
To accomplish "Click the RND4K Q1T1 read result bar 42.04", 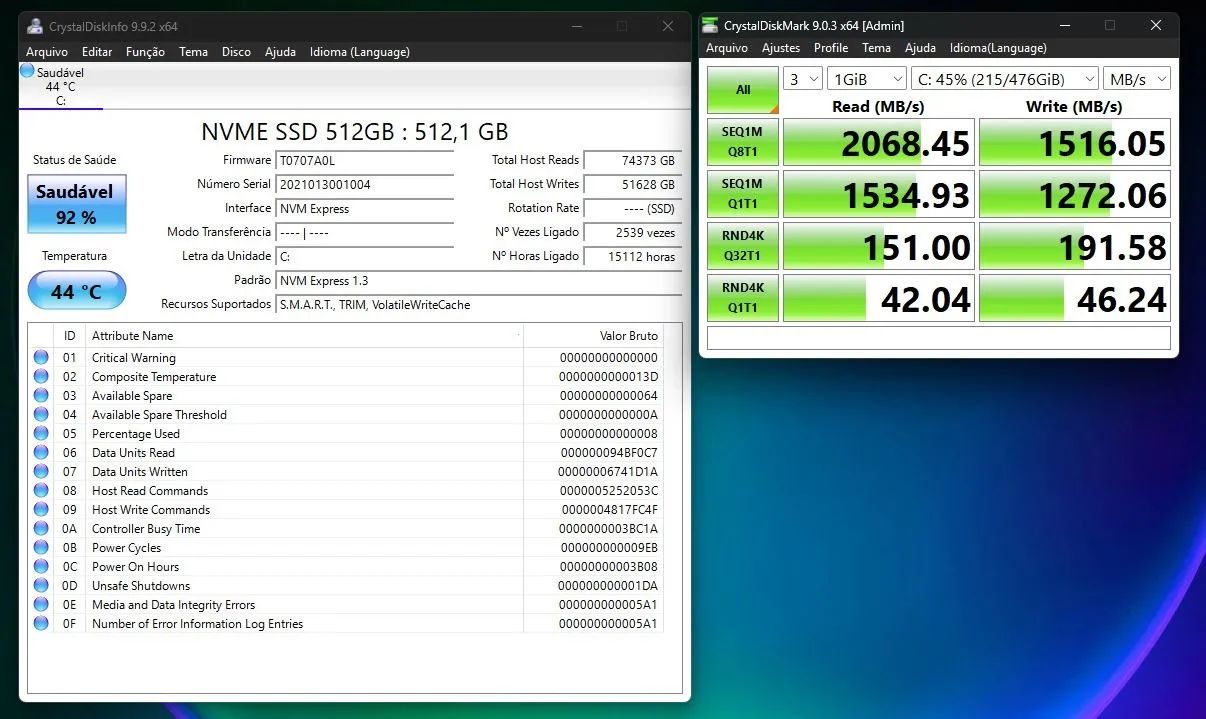I will point(878,298).
